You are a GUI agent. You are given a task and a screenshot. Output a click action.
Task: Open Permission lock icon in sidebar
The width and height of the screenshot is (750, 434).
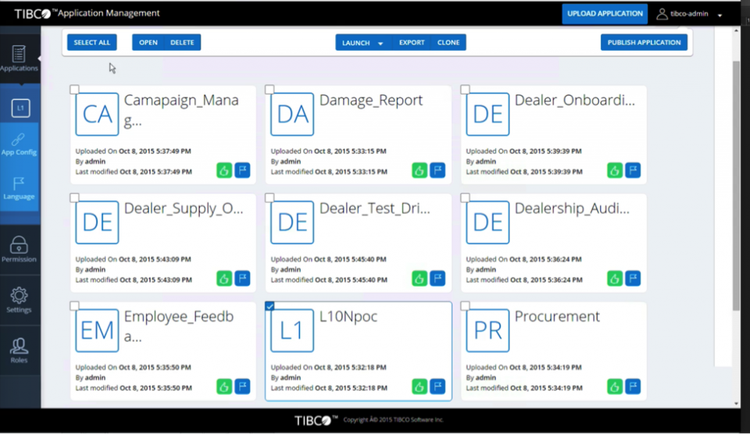click(x=19, y=249)
